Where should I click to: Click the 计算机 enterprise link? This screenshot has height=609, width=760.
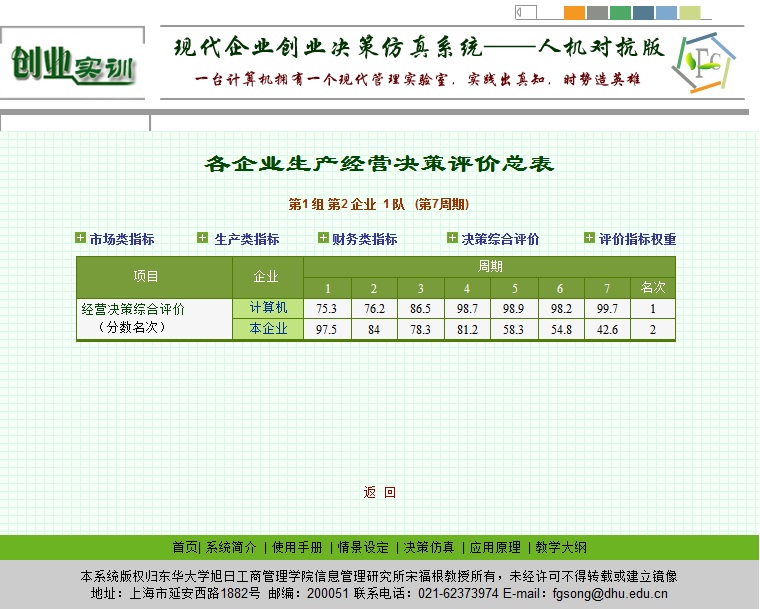[x=268, y=308]
